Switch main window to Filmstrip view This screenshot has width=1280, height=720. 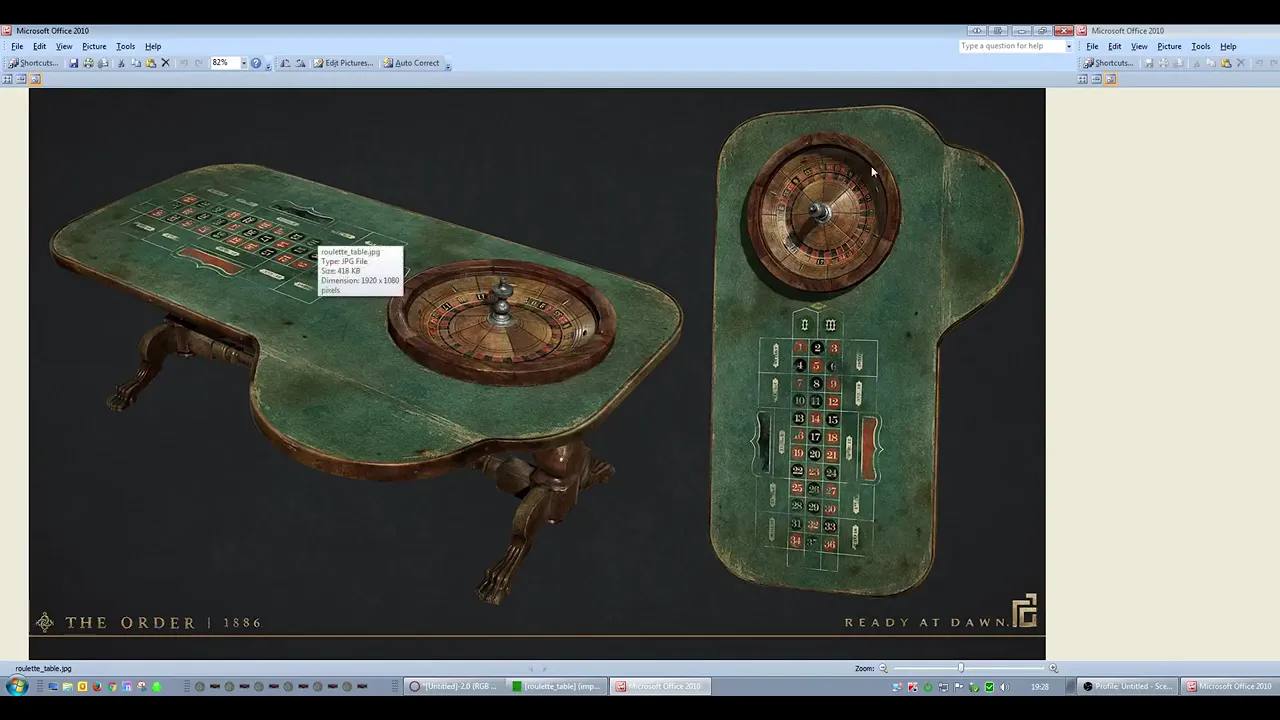pos(21,79)
